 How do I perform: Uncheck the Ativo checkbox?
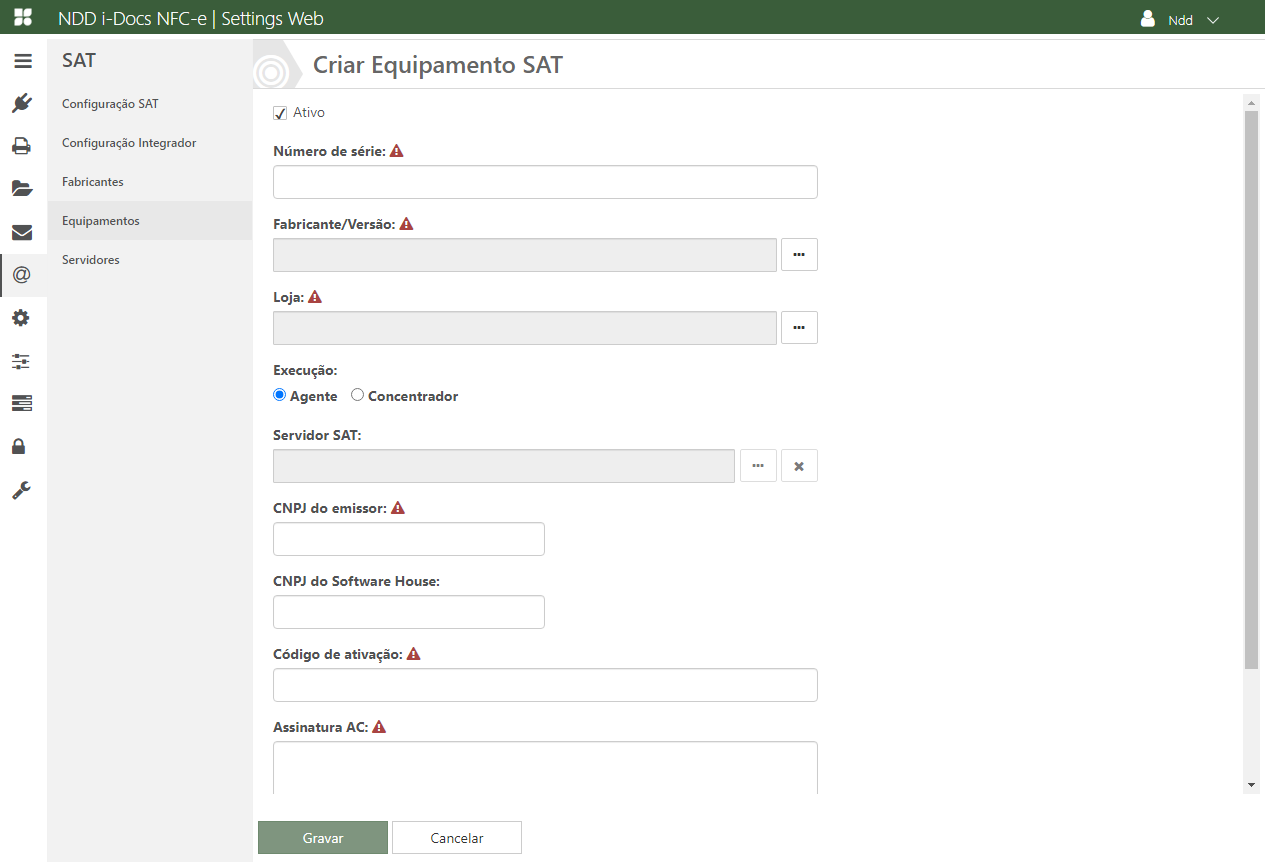tap(280, 113)
